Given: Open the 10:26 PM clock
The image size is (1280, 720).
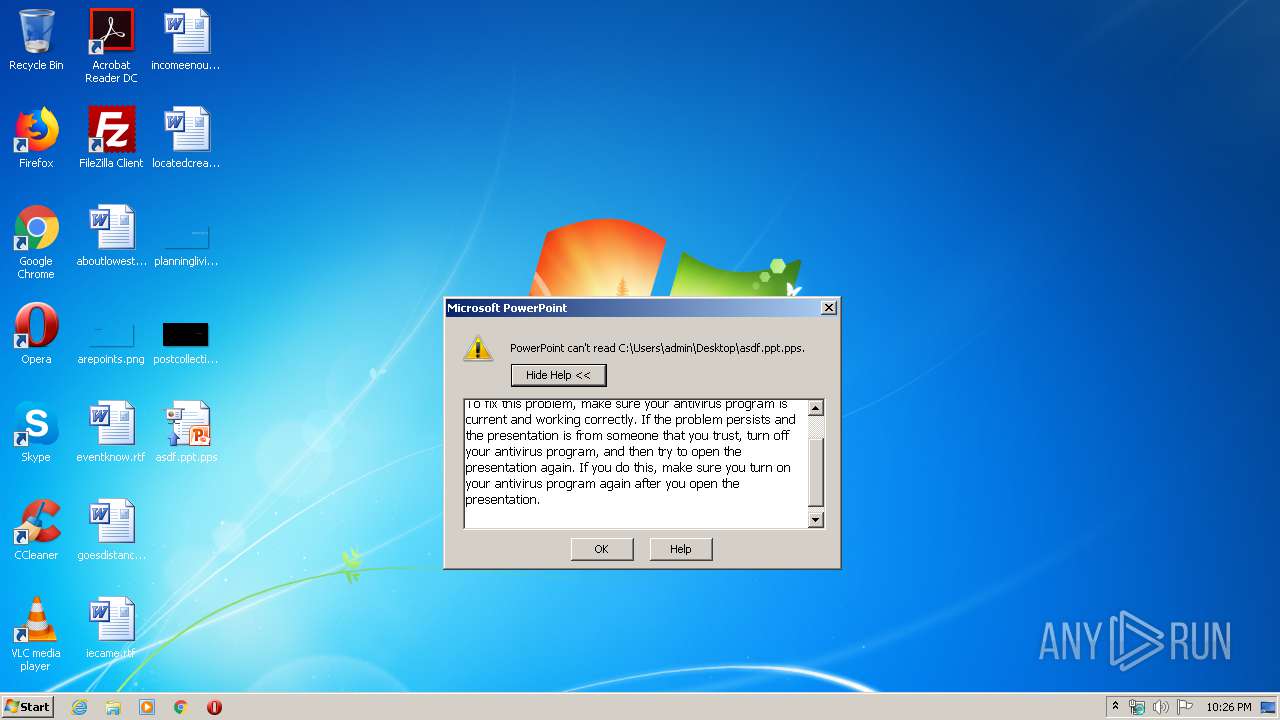Looking at the screenshot, I should [1229, 707].
